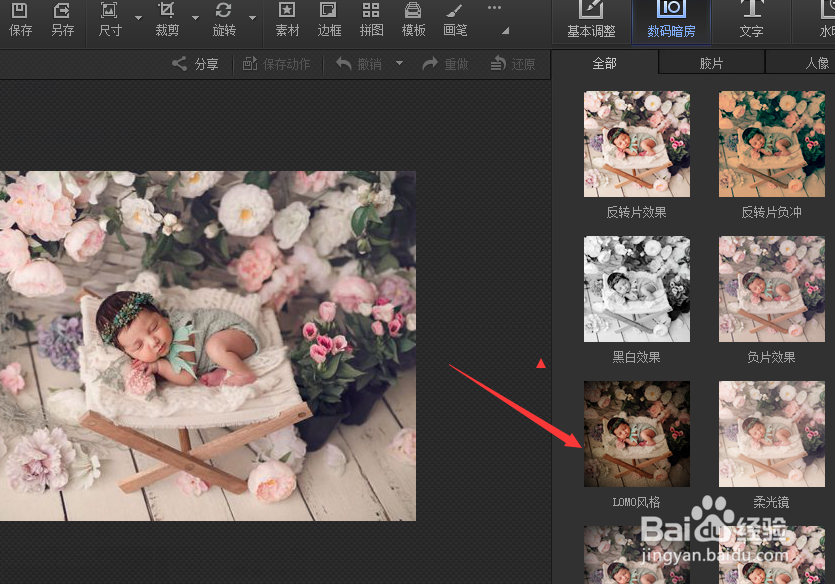Click the 撤销 undo button
The image size is (835, 584).
359,64
